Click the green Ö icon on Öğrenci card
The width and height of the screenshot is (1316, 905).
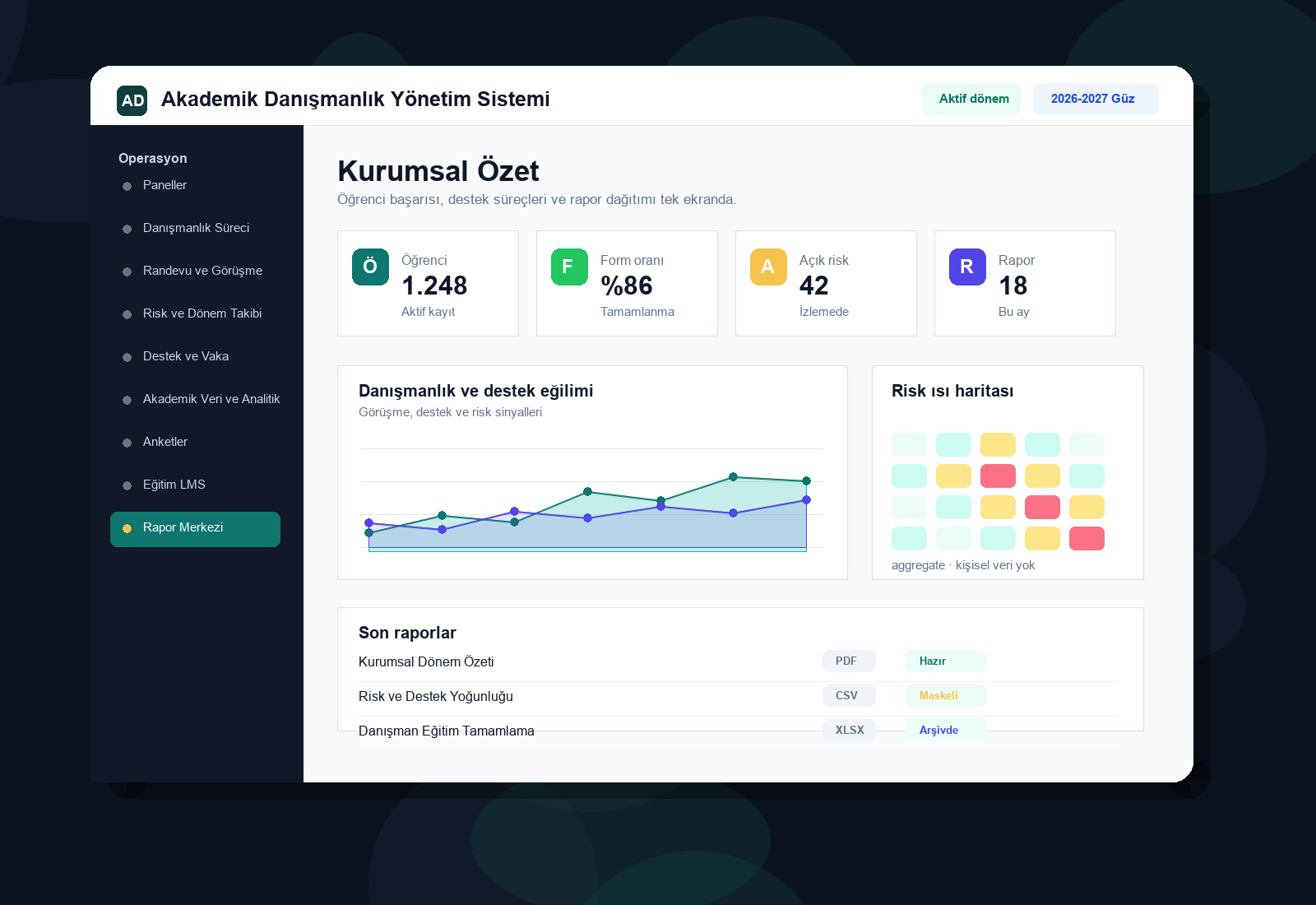(370, 267)
